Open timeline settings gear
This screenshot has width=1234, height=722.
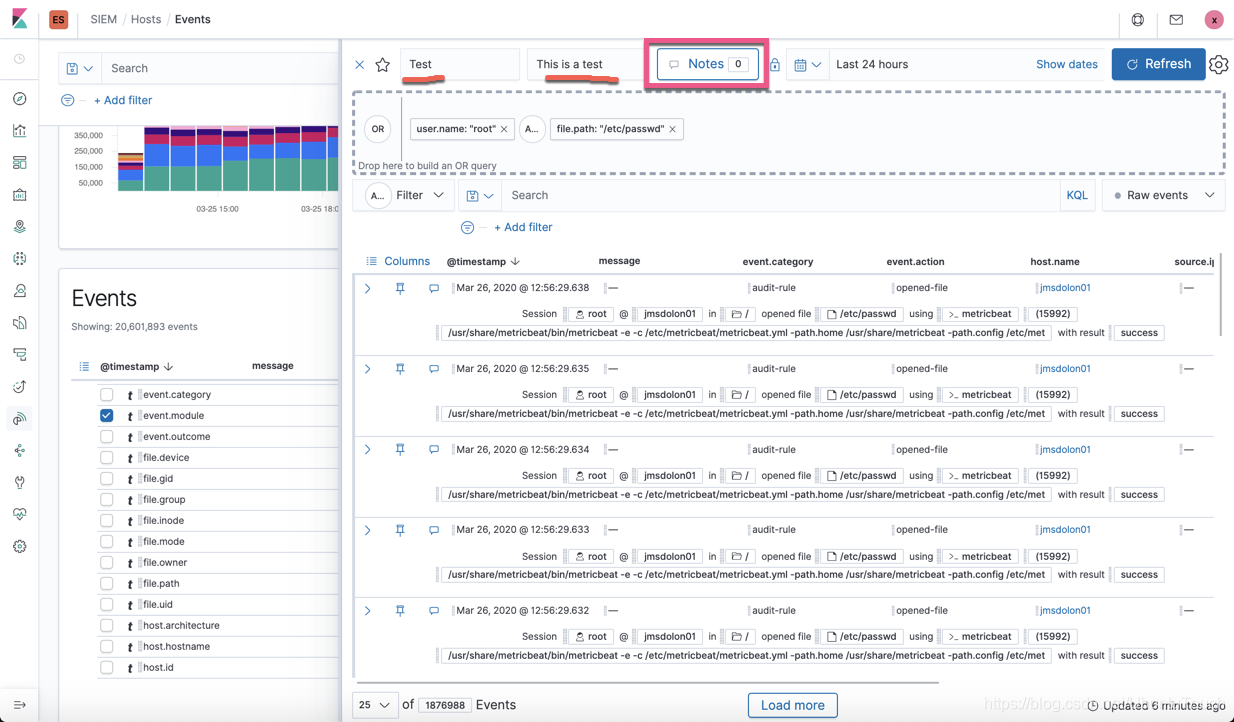(x=1218, y=65)
